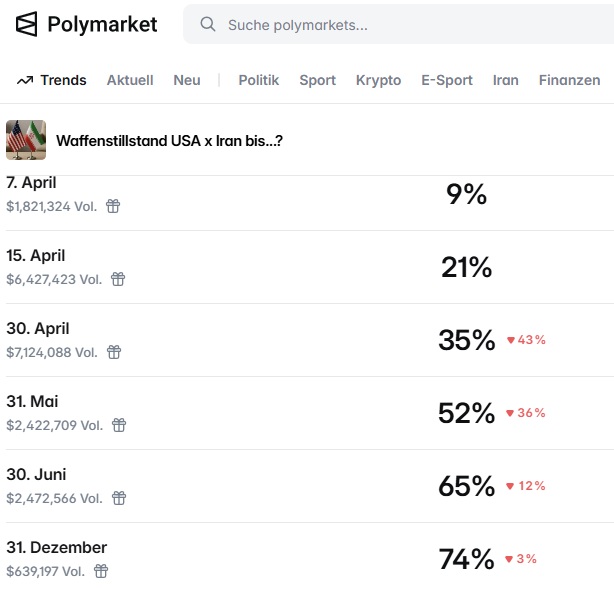Image resolution: width=614 pixels, height=589 pixels.
Task: Focus the Suche polymarkets search field
Action: [400, 24]
